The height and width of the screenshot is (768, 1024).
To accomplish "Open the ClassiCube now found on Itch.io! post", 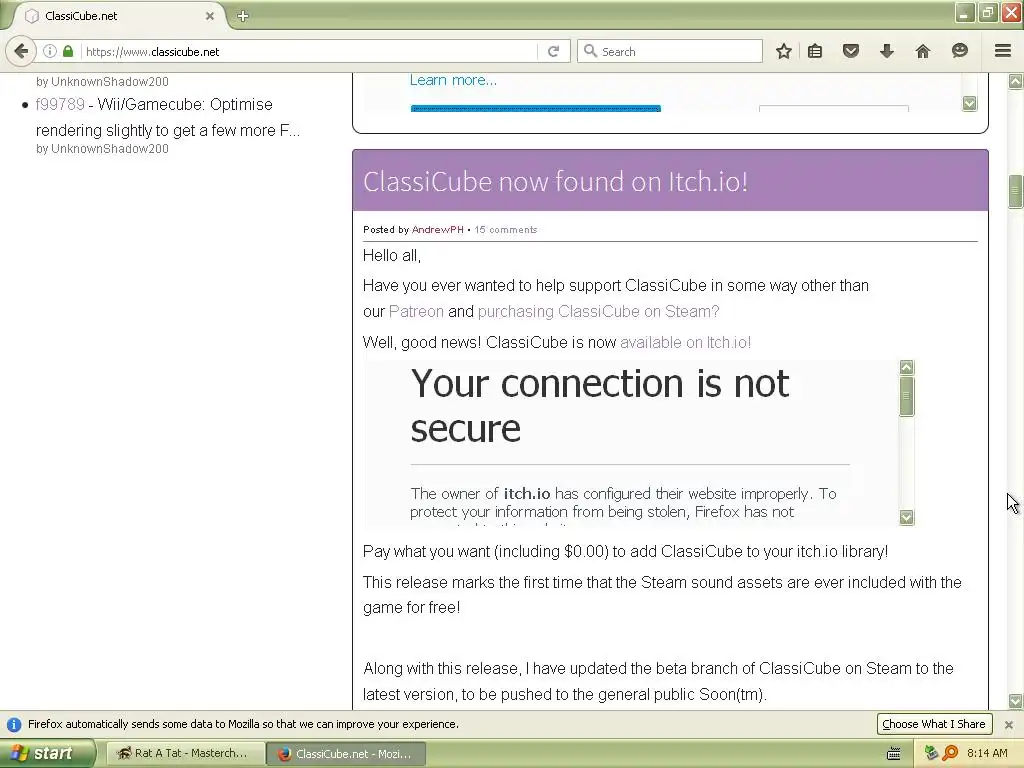I will pos(555,182).
